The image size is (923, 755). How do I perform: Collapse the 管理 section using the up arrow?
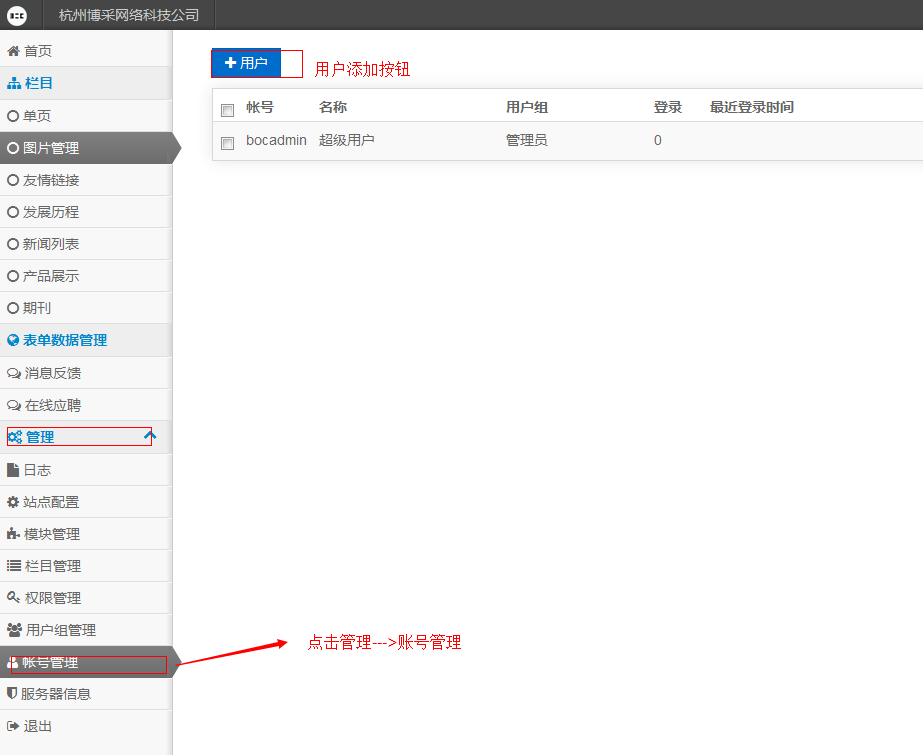click(x=150, y=437)
